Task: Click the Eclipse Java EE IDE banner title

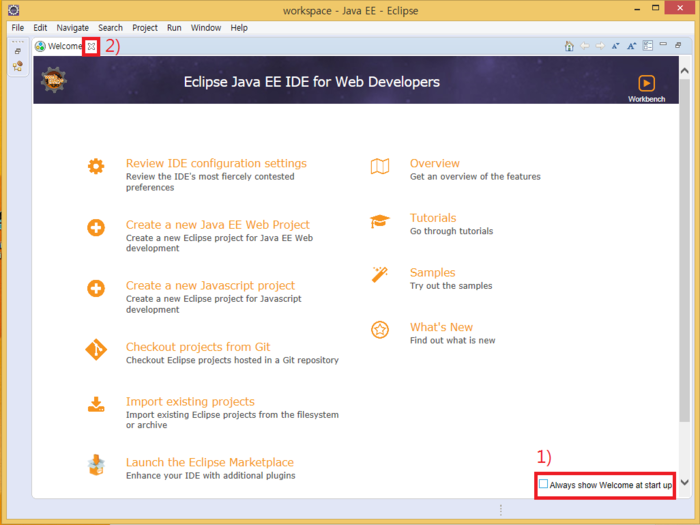Action: [x=312, y=82]
